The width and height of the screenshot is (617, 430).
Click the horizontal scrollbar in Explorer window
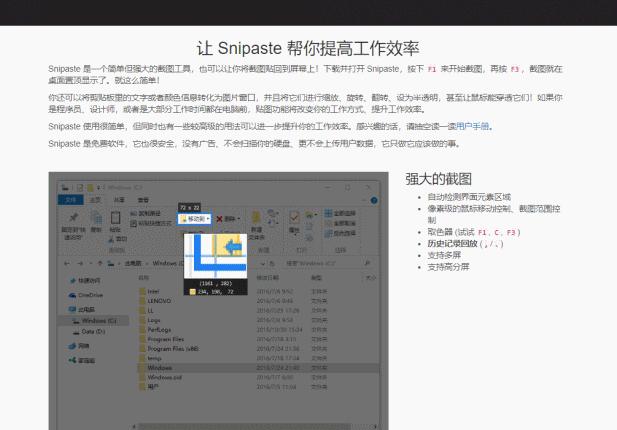(244, 426)
